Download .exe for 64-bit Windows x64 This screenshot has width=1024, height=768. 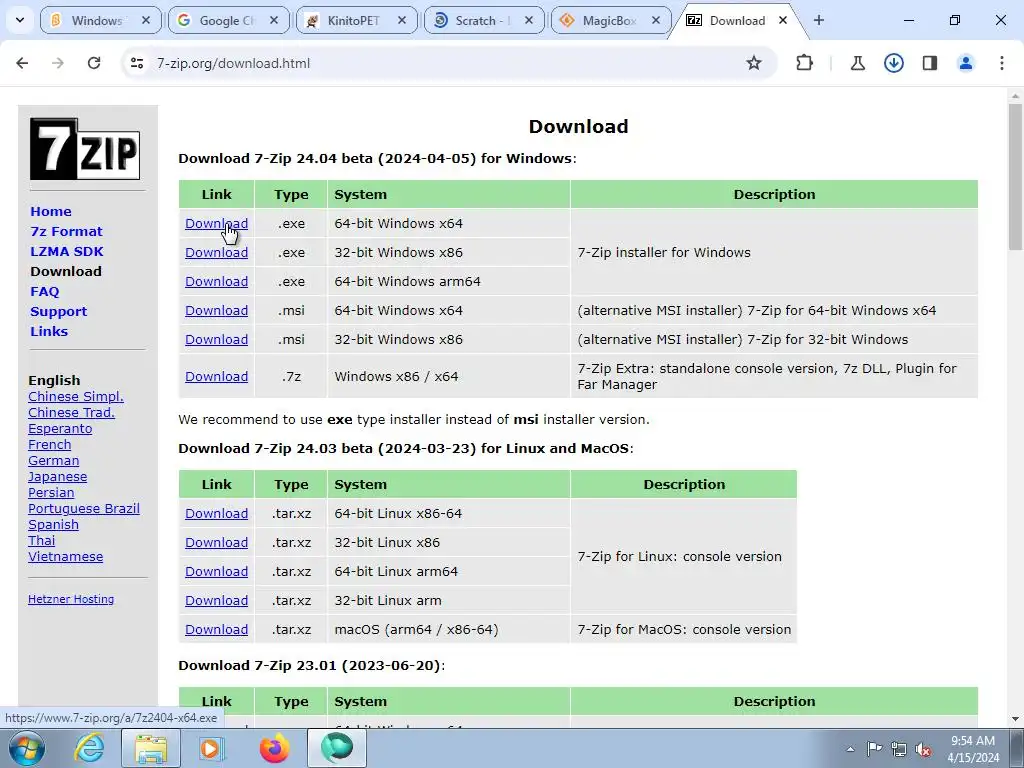click(x=216, y=223)
